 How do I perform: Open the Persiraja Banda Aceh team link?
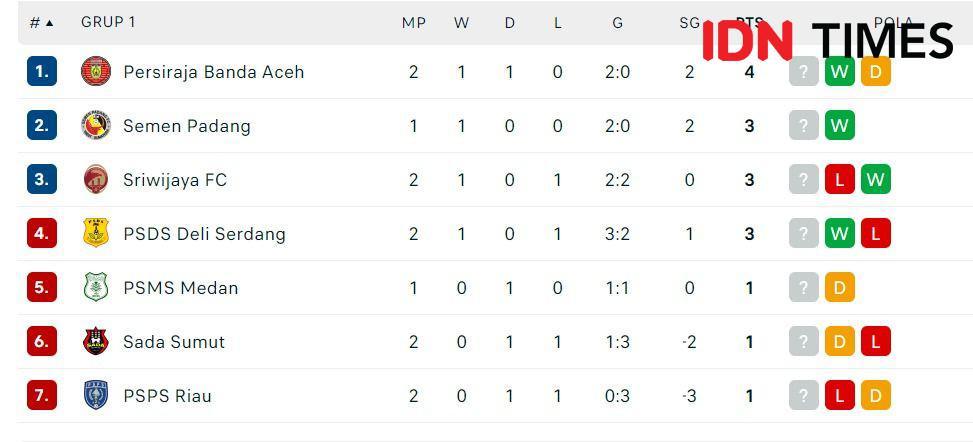tap(213, 72)
